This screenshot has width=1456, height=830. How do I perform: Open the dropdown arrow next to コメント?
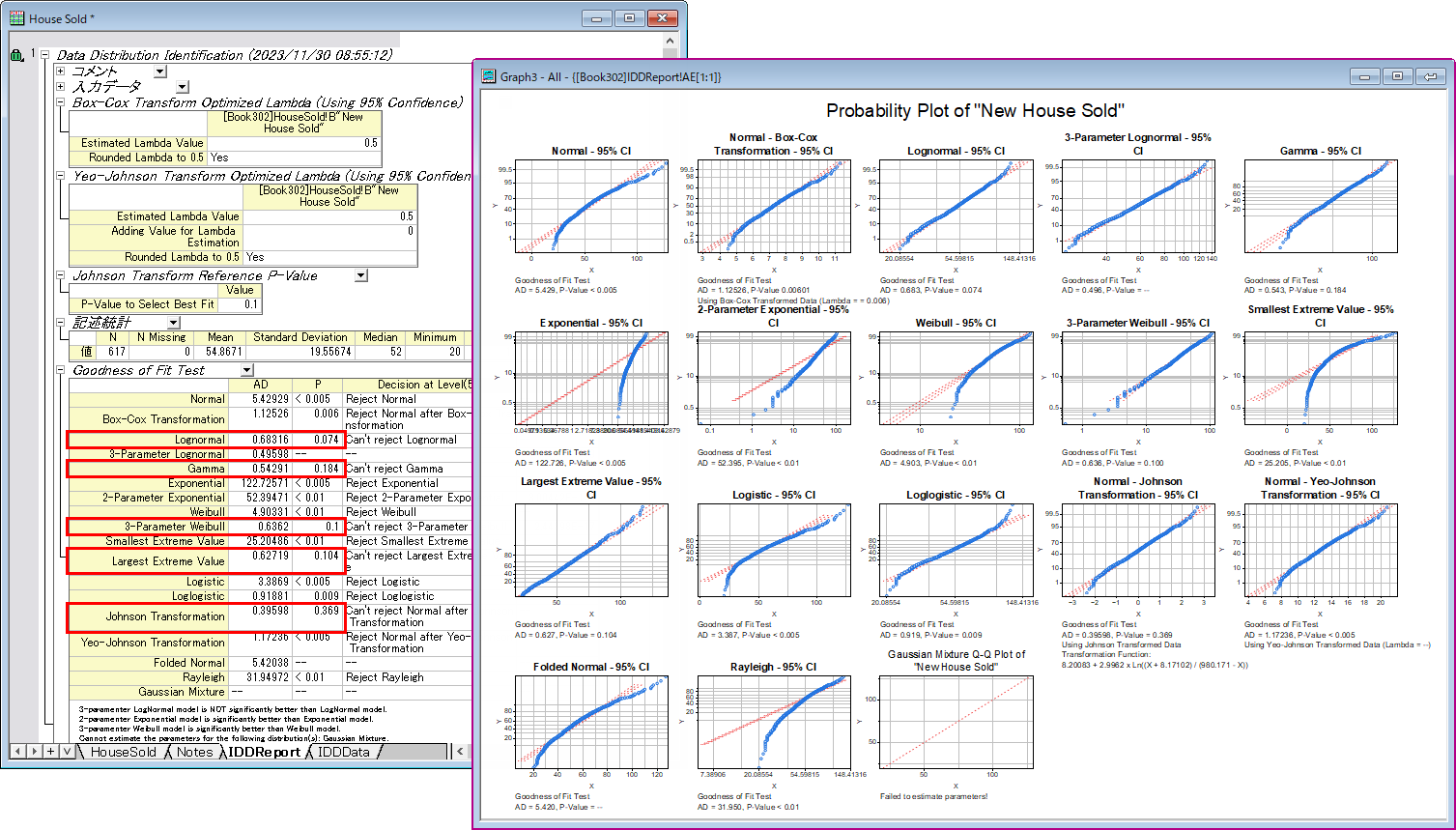click(x=160, y=72)
